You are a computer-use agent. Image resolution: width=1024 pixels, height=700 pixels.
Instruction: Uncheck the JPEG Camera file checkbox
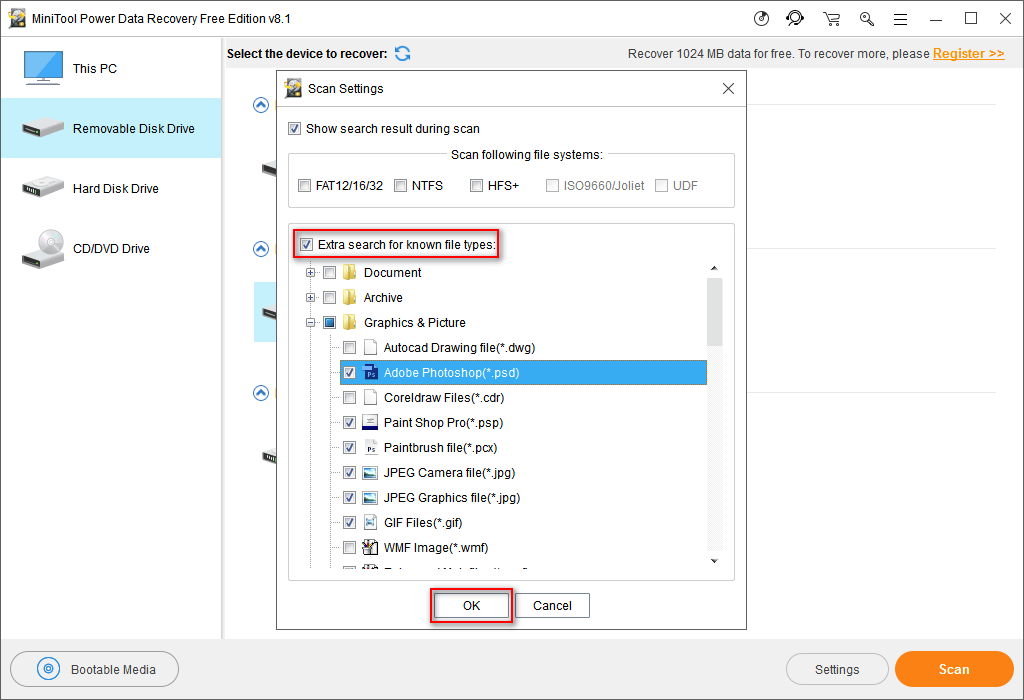point(349,472)
